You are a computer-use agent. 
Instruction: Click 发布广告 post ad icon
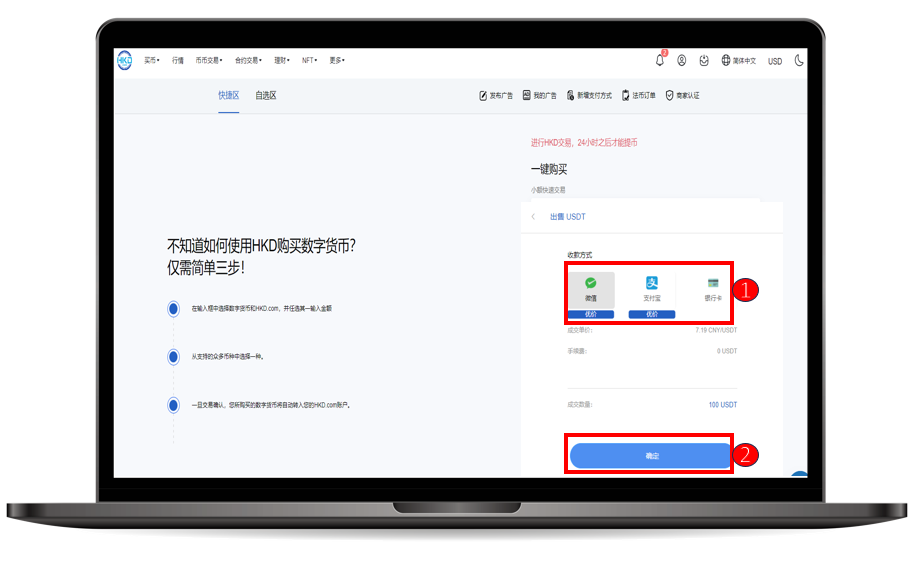[x=484, y=96]
